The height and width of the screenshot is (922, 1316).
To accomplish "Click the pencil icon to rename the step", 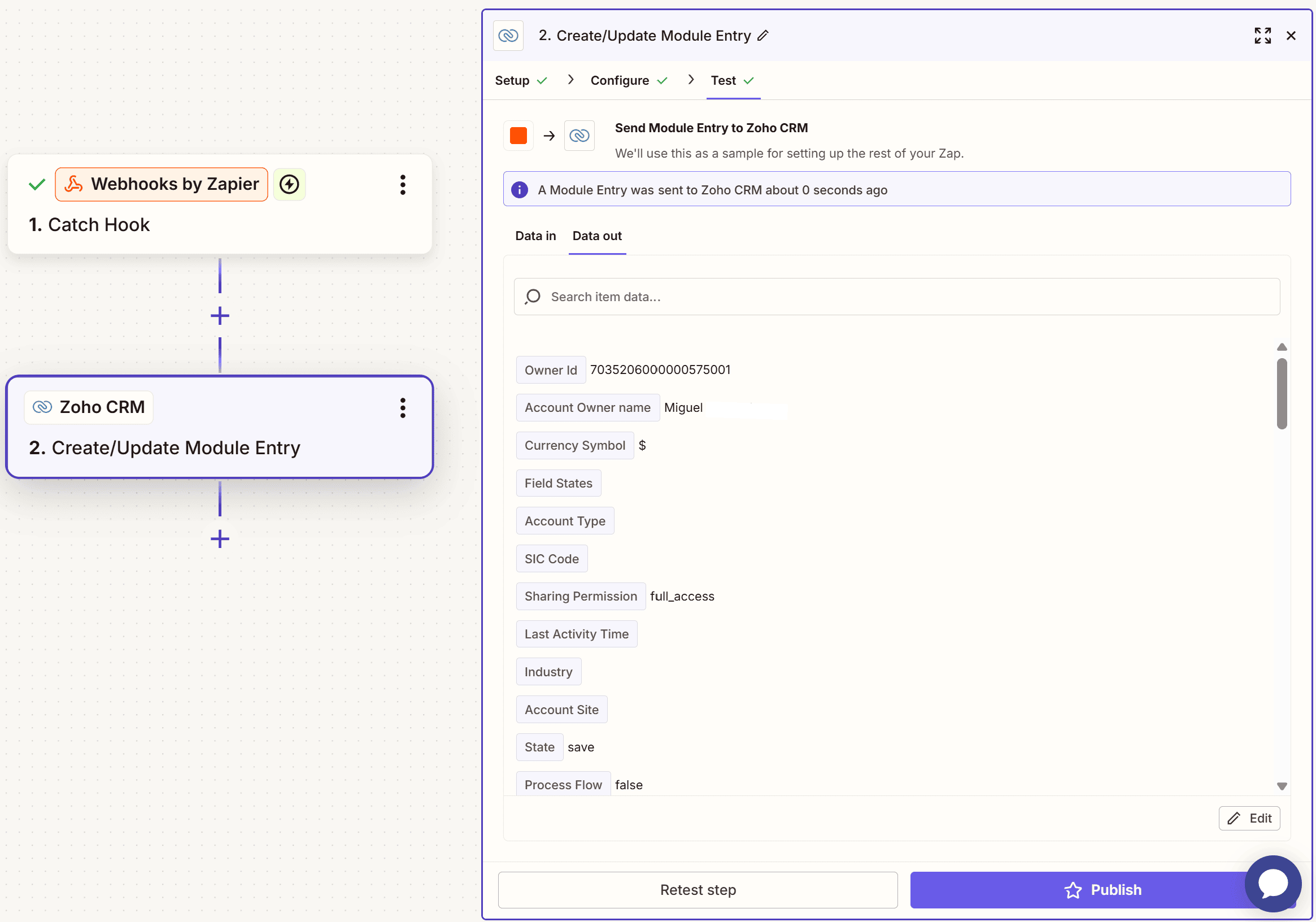I will coord(762,36).
